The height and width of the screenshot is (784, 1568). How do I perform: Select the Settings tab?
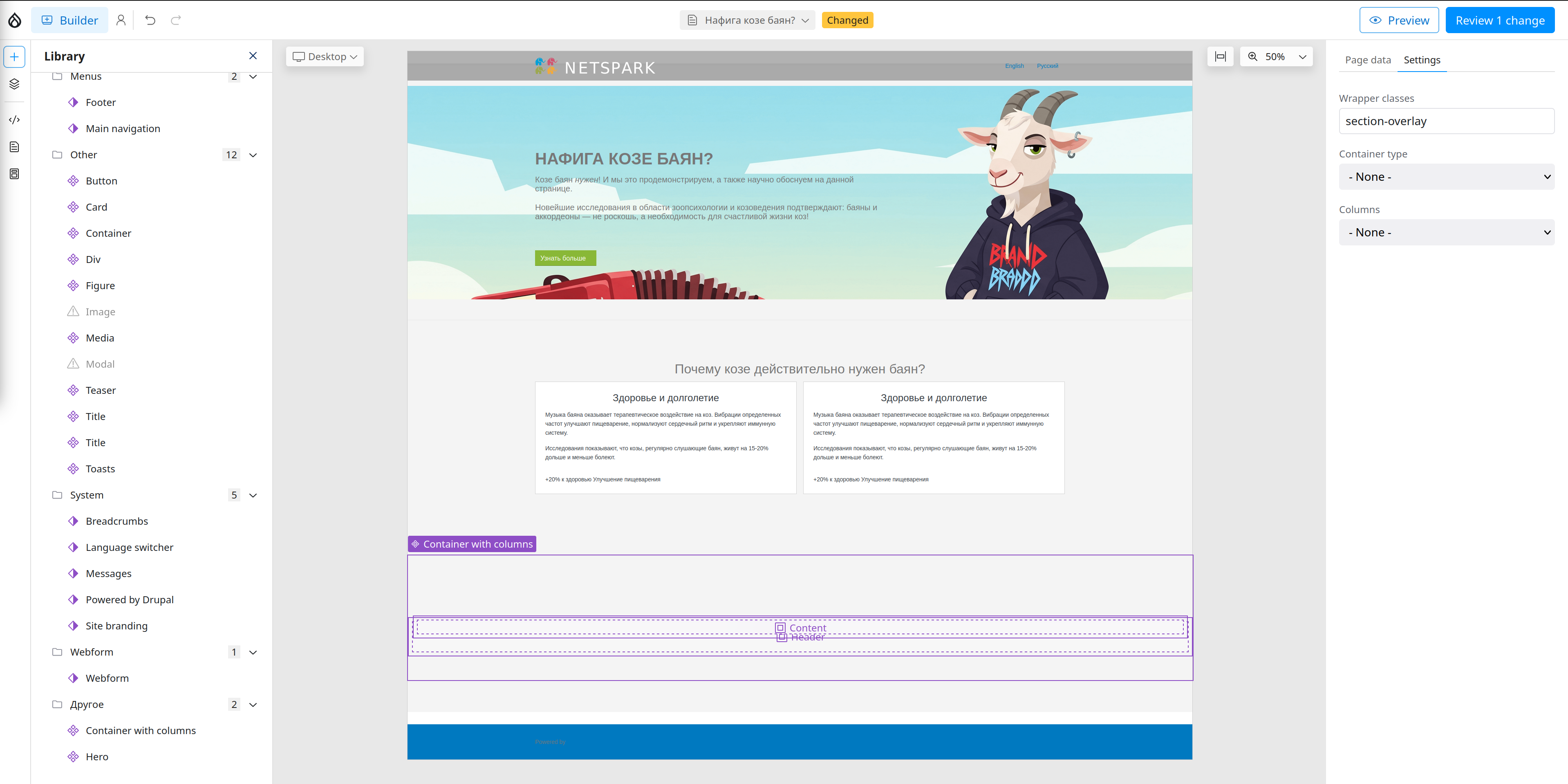[1421, 60]
